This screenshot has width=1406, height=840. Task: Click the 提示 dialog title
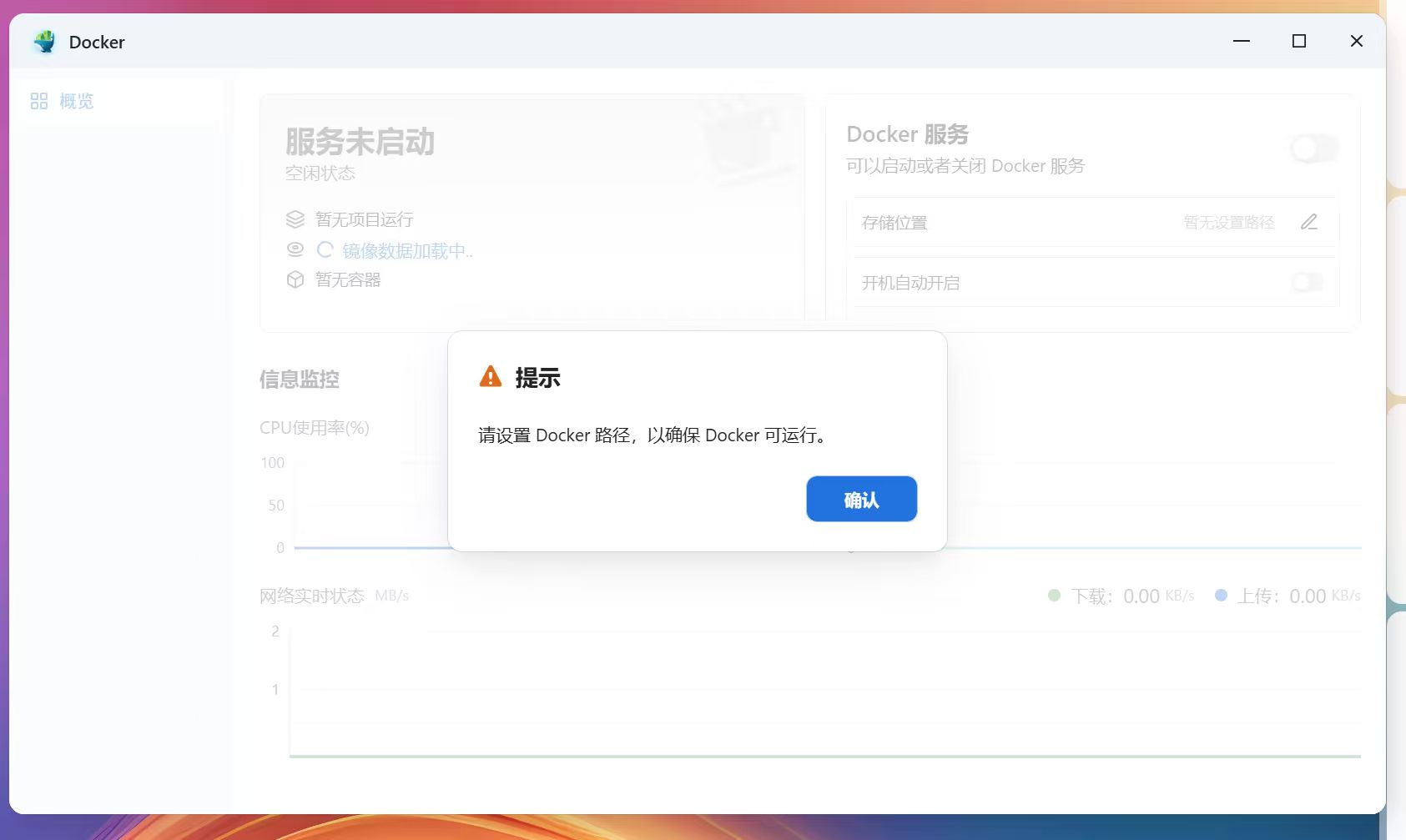[537, 378]
